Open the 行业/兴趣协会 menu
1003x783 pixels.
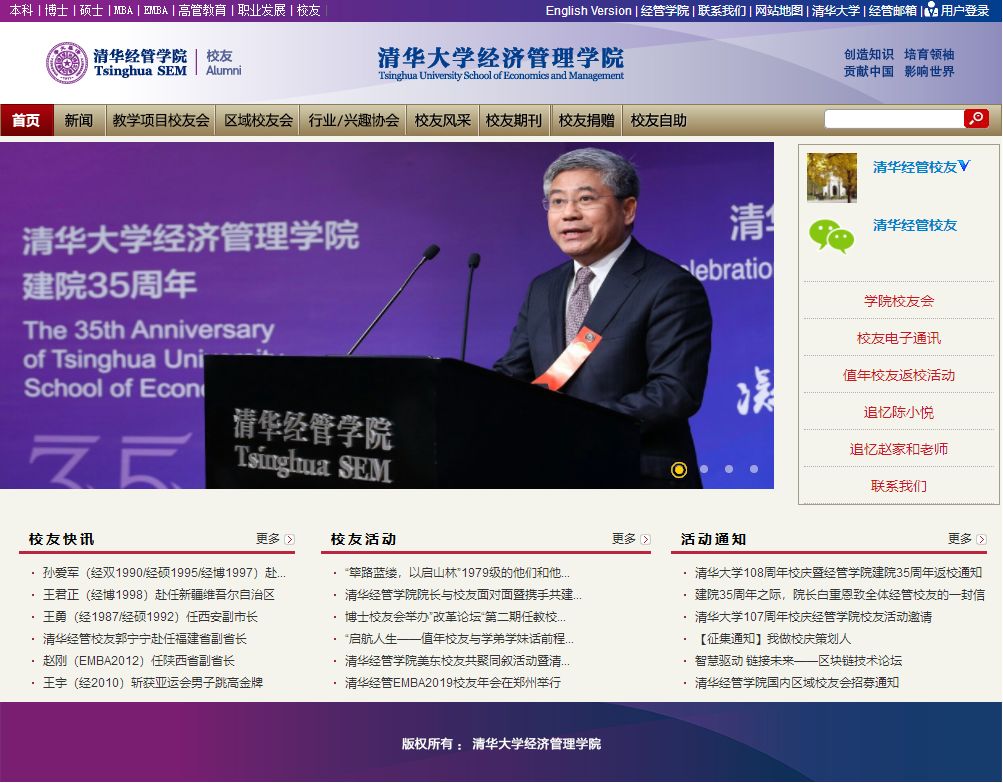(353, 120)
